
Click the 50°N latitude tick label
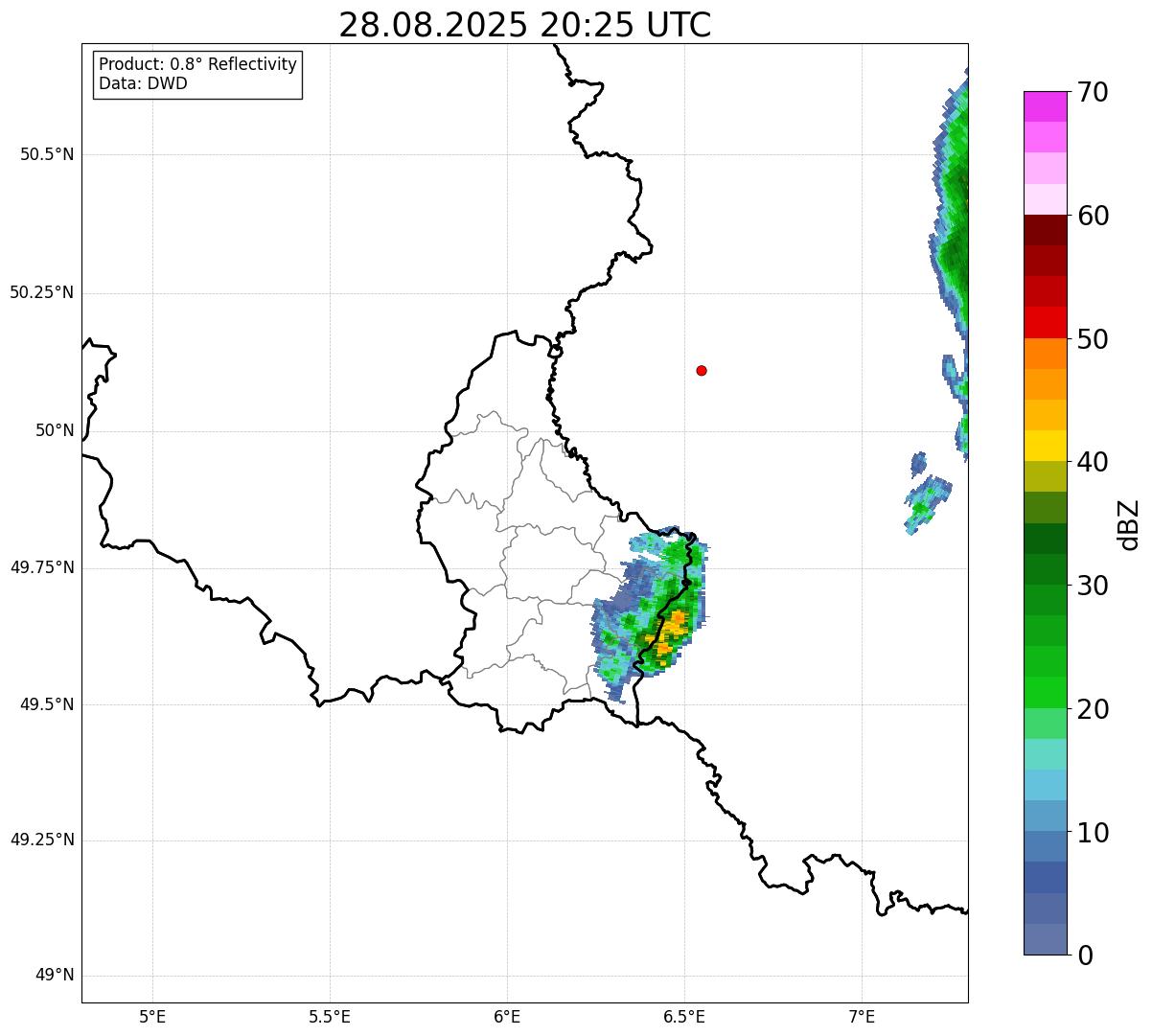click(x=55, y=430)
